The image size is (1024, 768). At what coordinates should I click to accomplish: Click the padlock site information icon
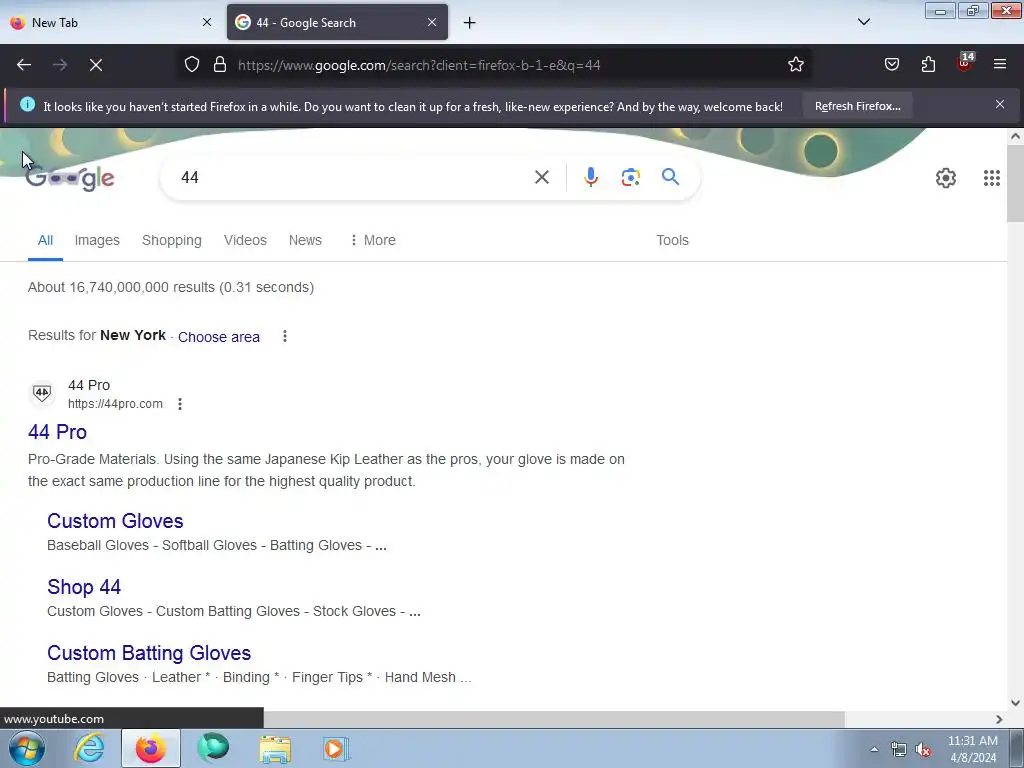click(220, 65)
